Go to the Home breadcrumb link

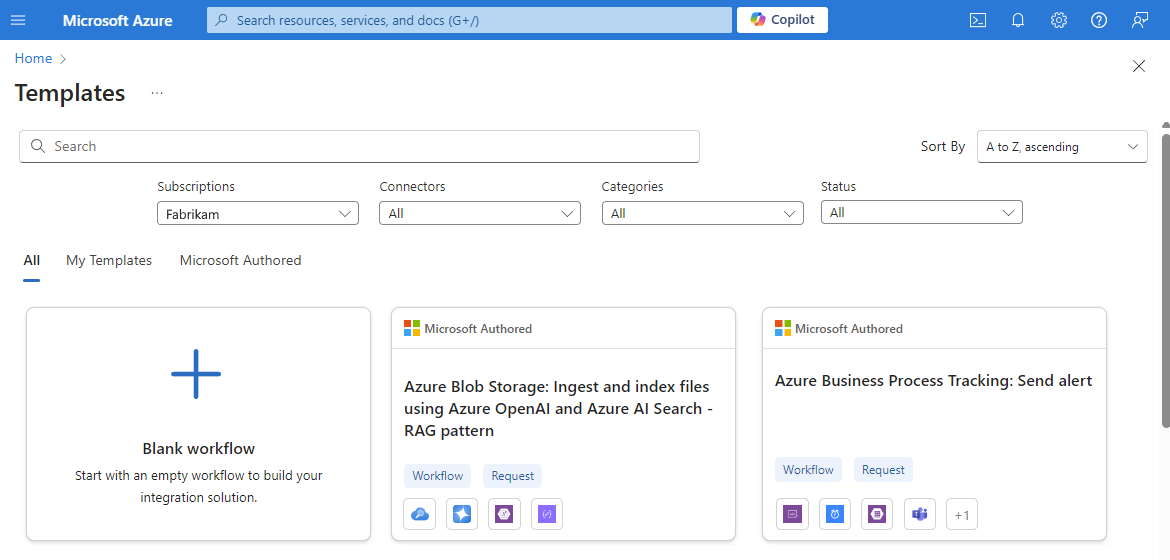[33, 59]
